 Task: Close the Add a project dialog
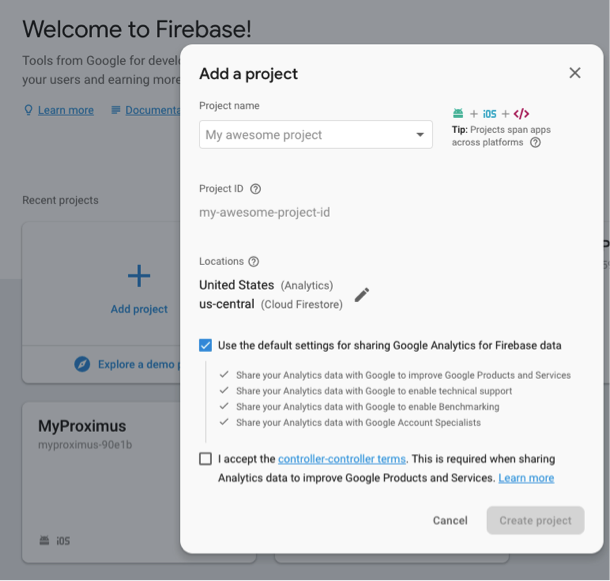[x=574, y=73]
